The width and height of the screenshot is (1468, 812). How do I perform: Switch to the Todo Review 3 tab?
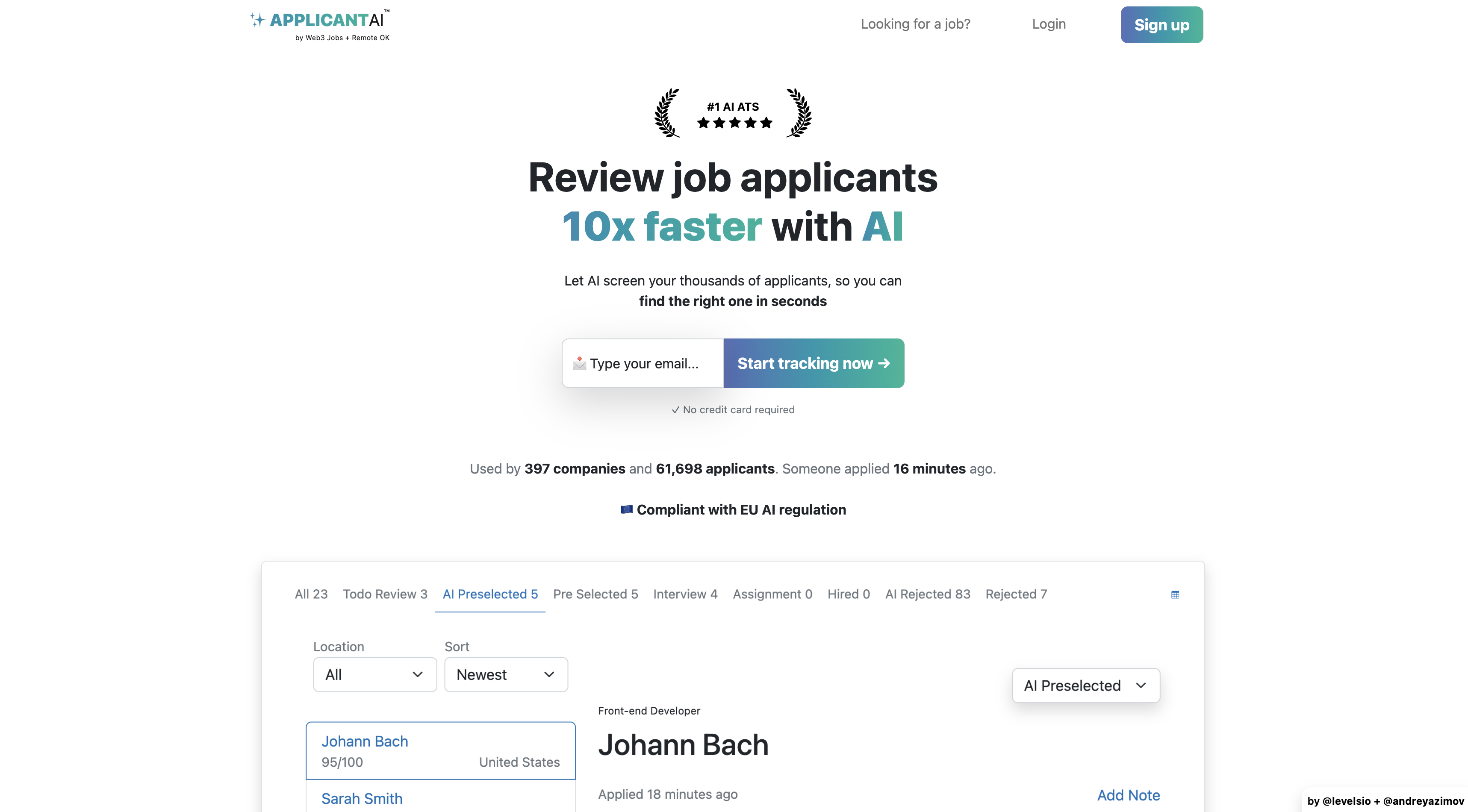385,594
